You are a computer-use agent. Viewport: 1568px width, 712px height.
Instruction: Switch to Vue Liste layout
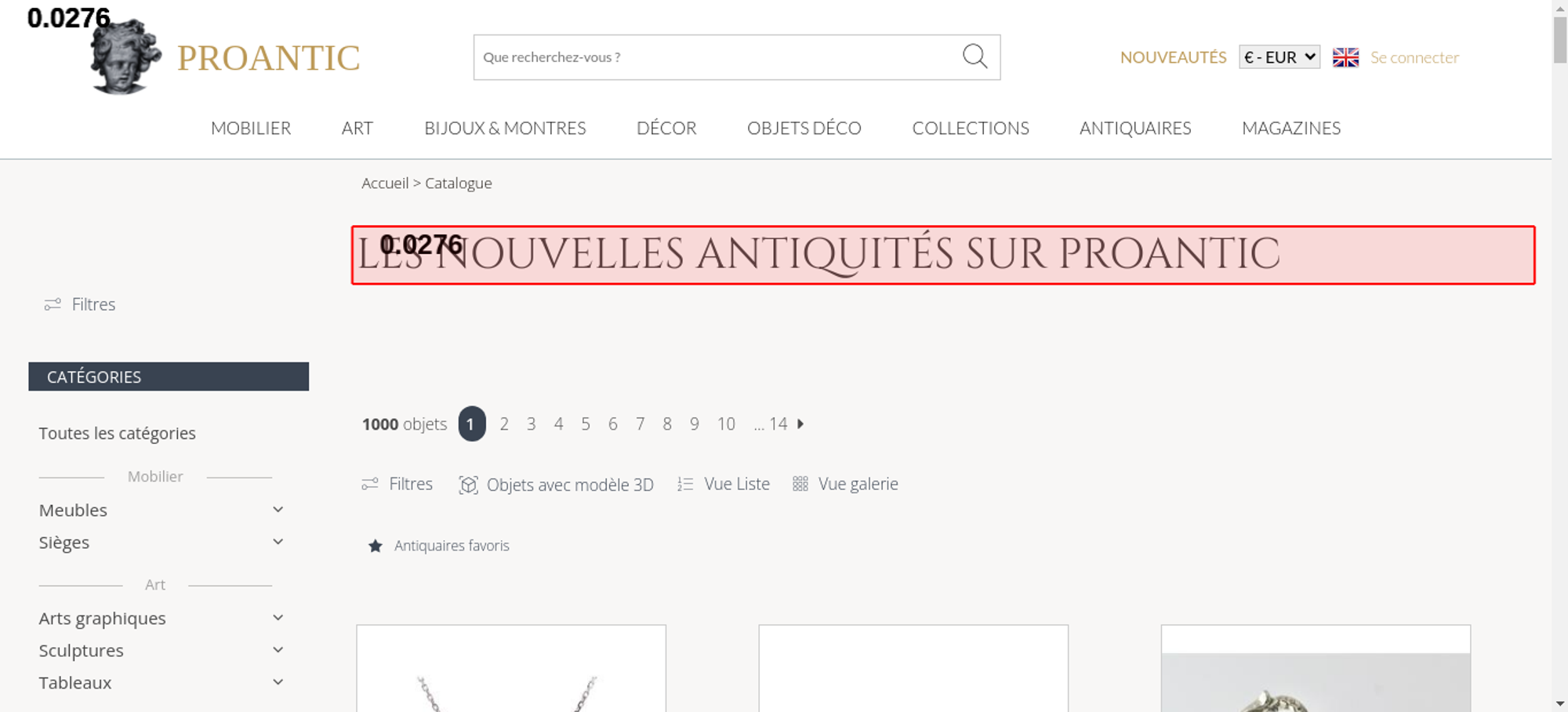tap(724, 484)
